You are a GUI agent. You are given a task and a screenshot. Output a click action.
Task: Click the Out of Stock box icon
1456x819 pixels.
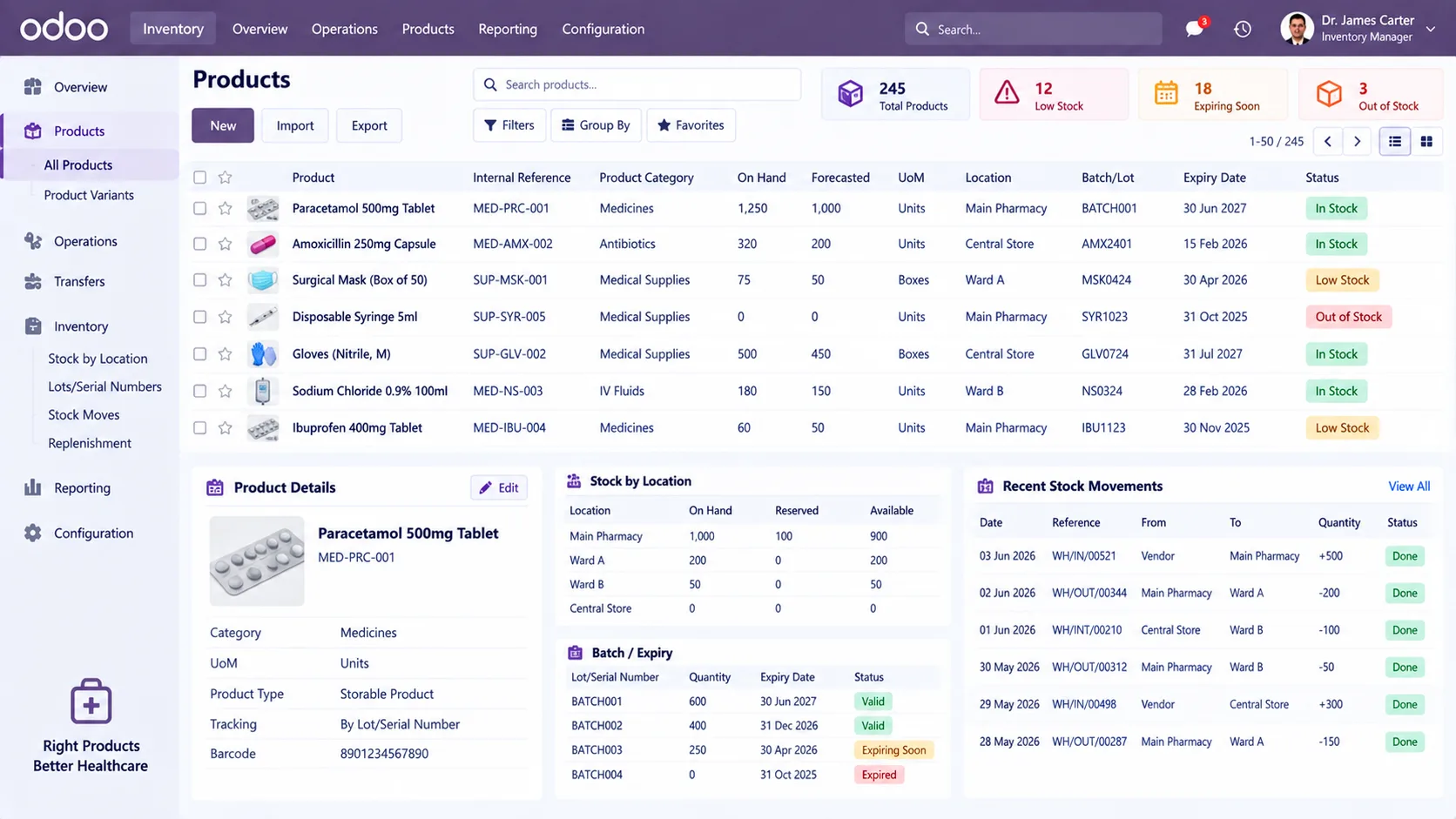[x=1329, y=93]
